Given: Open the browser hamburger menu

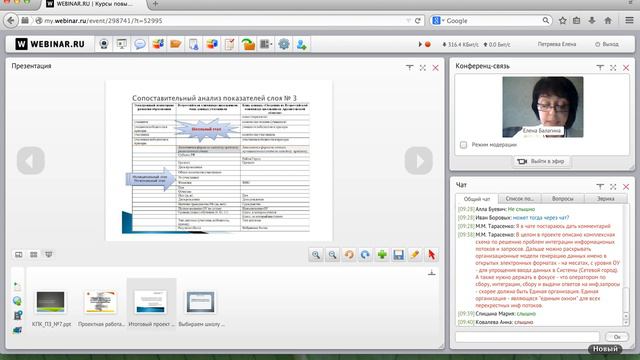Looking at the screenshot, I should coord(629,20).
